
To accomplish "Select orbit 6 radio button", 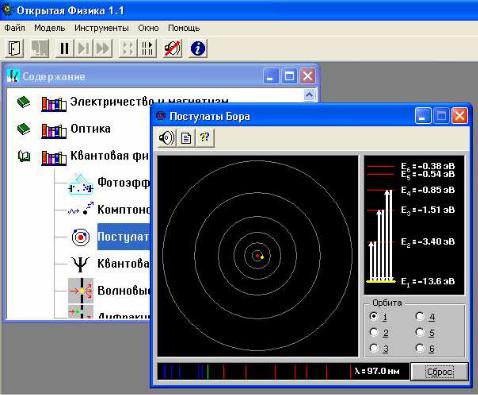I will click(x=420, y=348).
